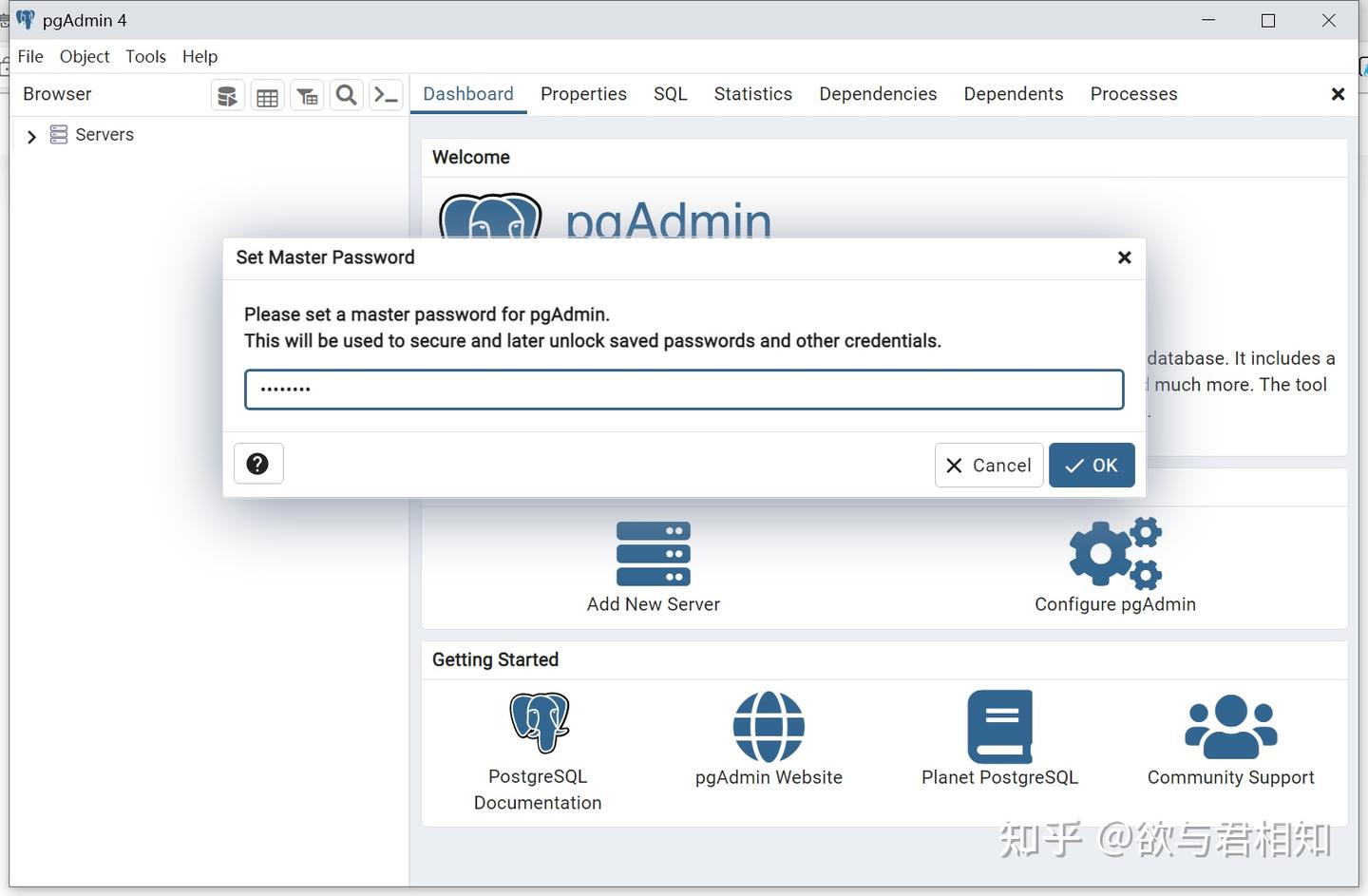Select the Servers tree item

pyautogui.click(x=92, y=135)
